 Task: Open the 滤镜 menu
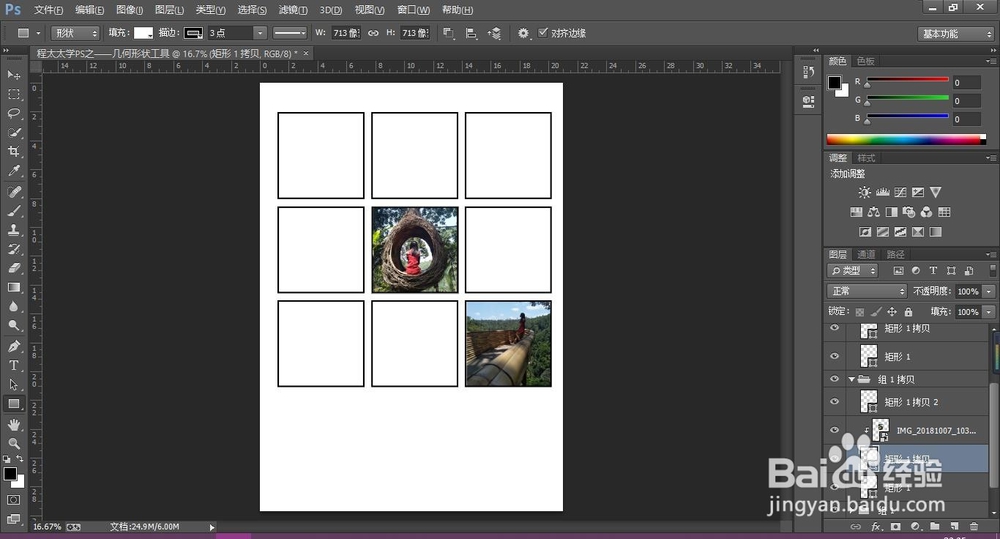(293, 10)
